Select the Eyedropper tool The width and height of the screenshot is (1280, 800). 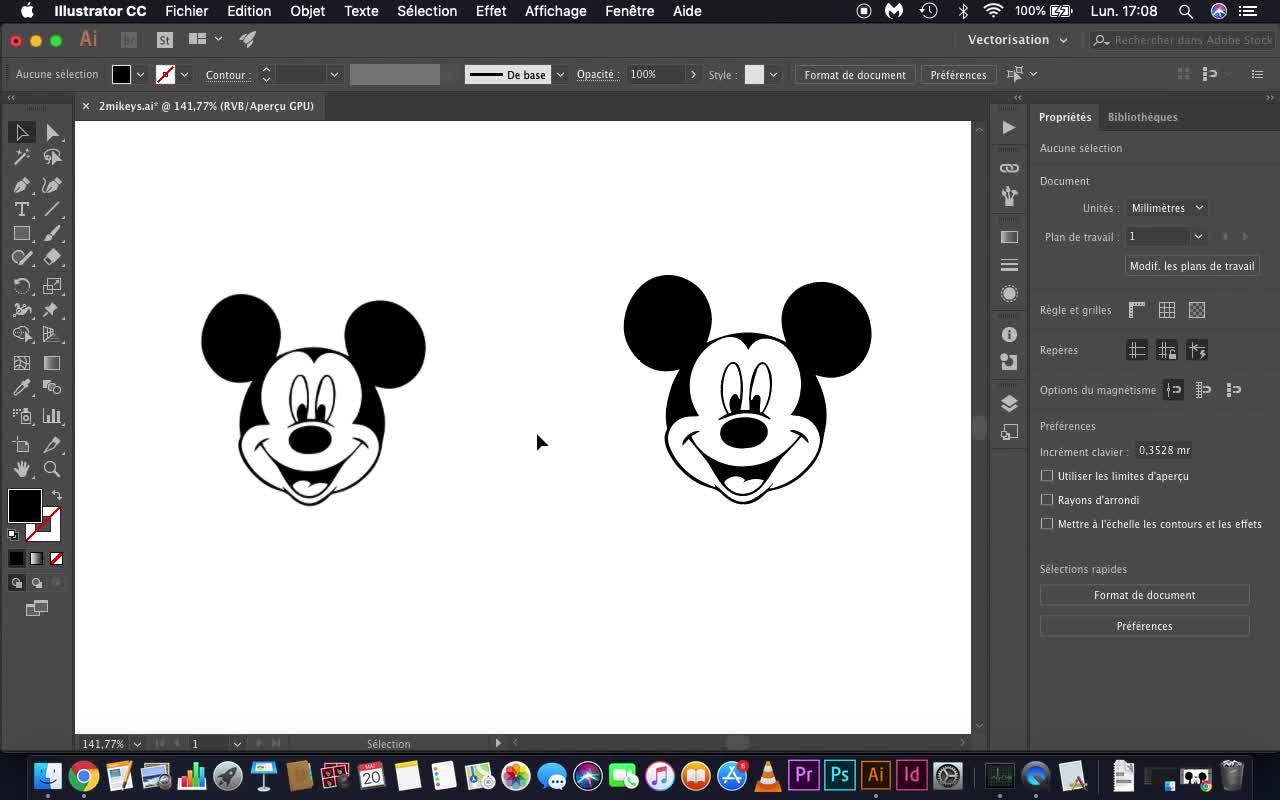(x=21, y=388)
